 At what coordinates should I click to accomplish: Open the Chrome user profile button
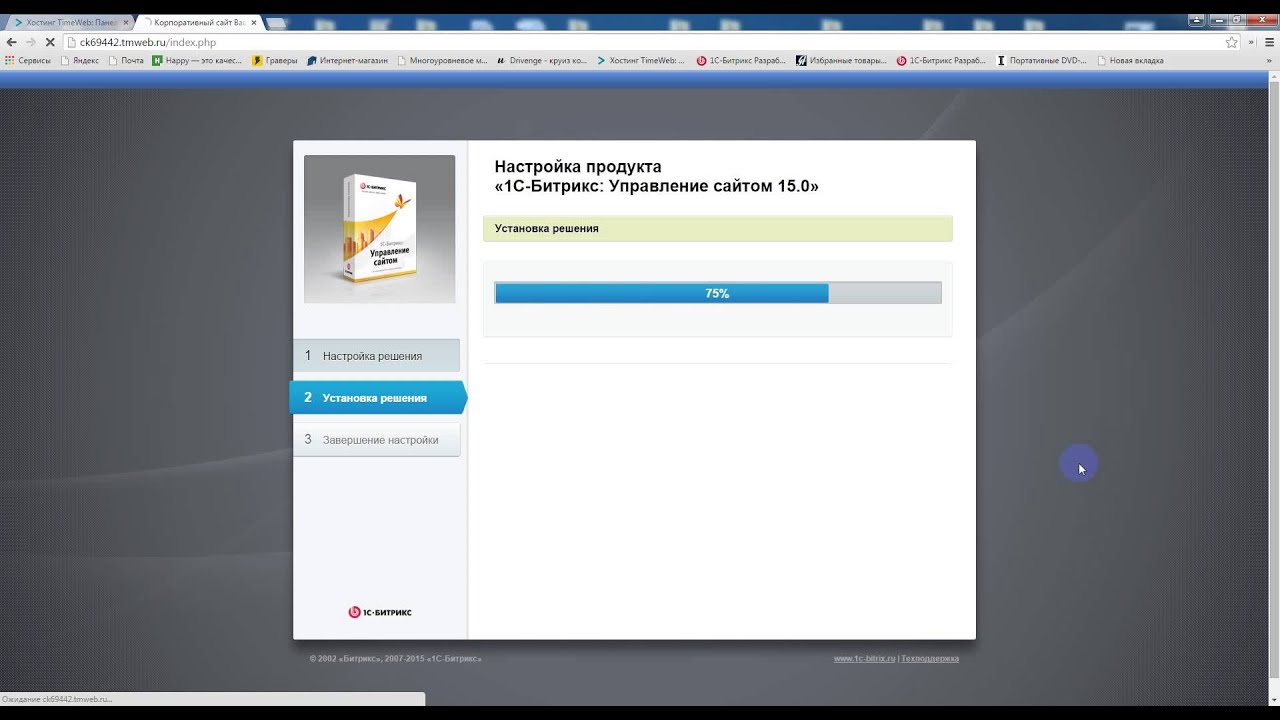(x=1198, y=19)
